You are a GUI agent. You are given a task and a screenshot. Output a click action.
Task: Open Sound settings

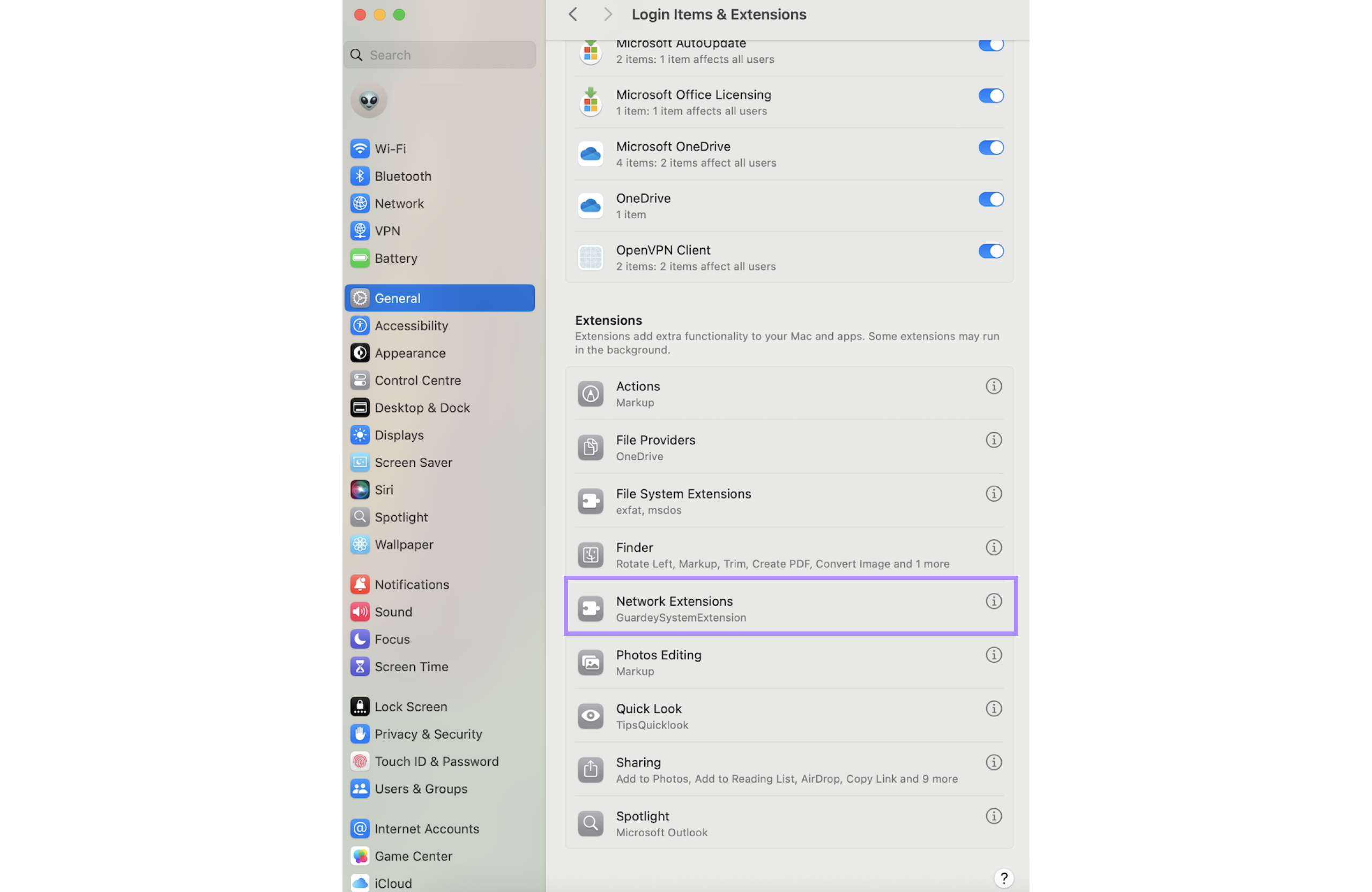pyautogui.click(x=439, y=612)
